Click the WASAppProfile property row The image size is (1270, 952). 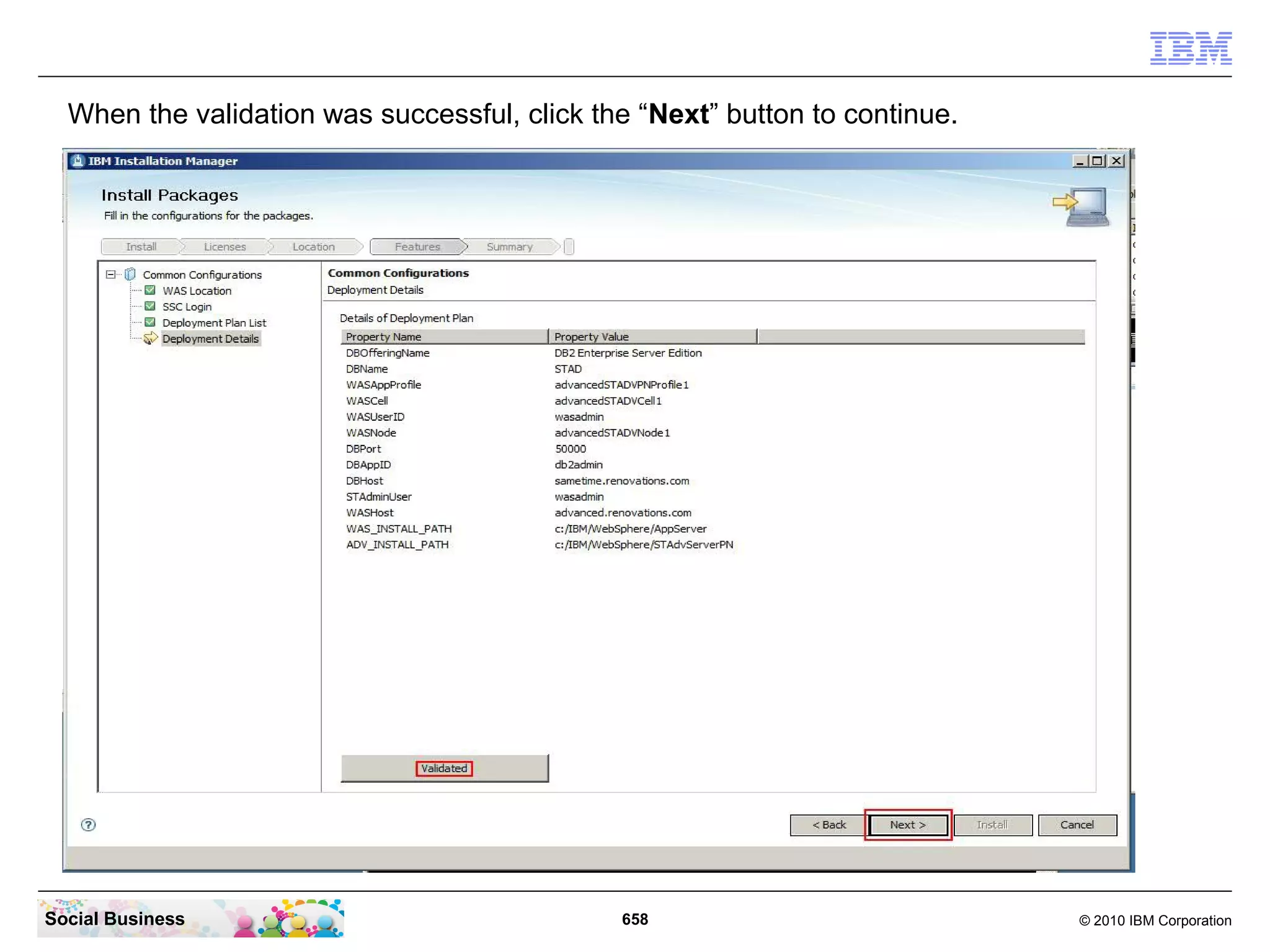pyautogui.click(x=713, y=385)
